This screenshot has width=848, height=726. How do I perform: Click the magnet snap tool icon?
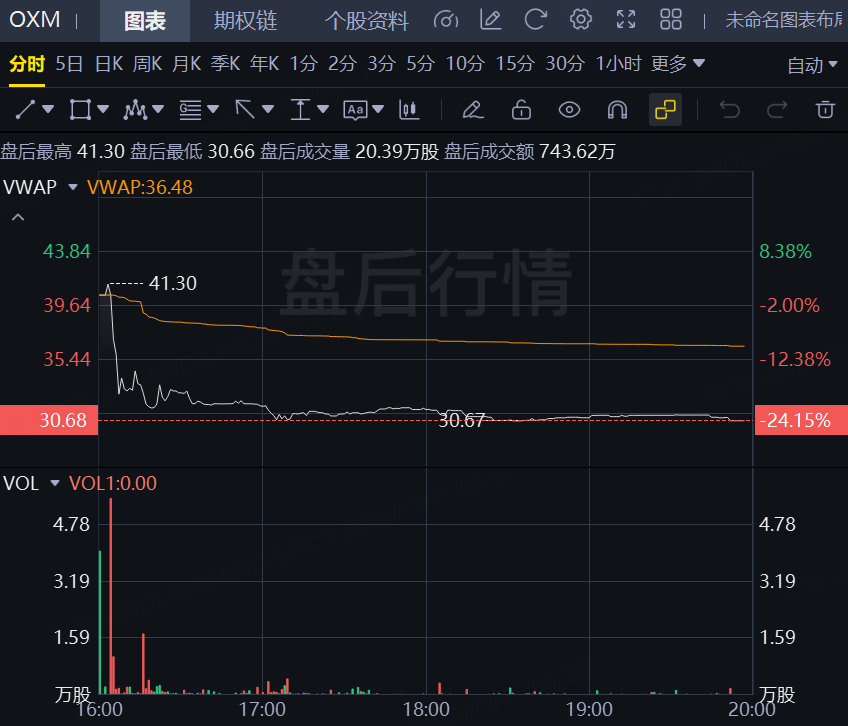click(617, 109)
